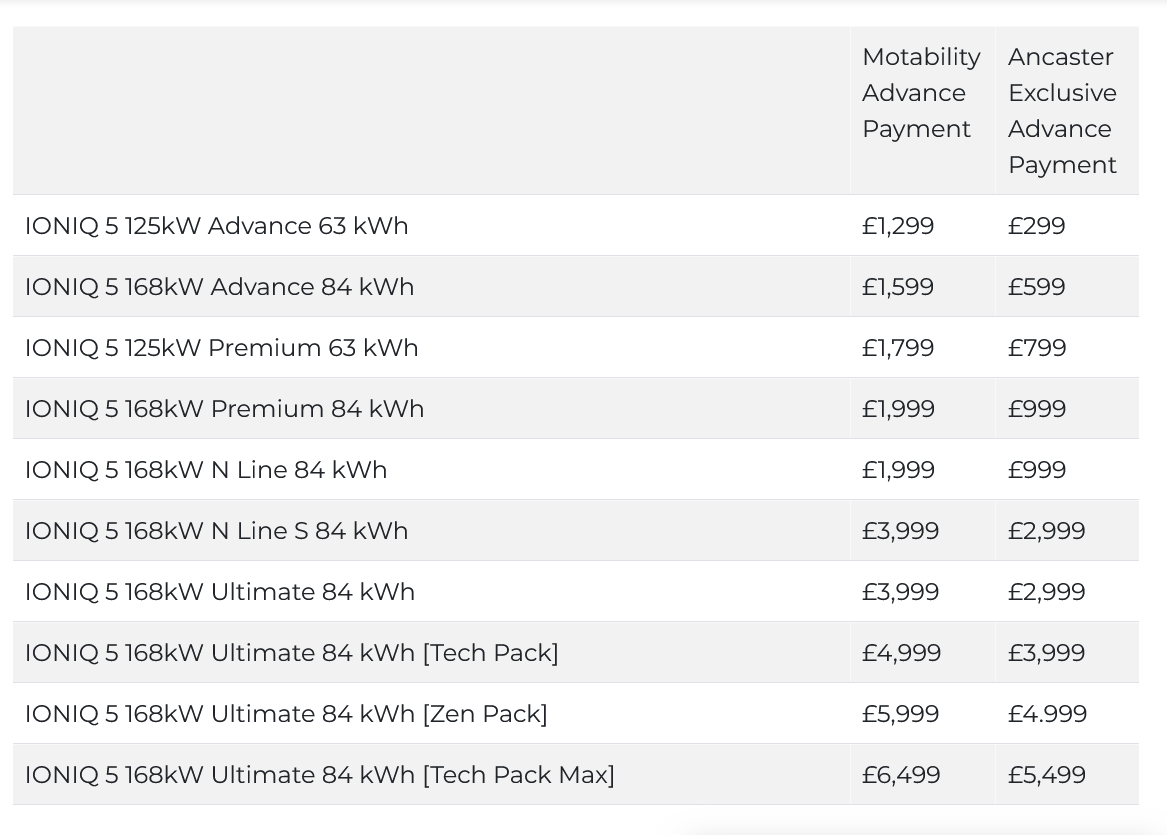
Task: Click the £5,499 Ancaster exclusive price
Action: click(1047, 775)
